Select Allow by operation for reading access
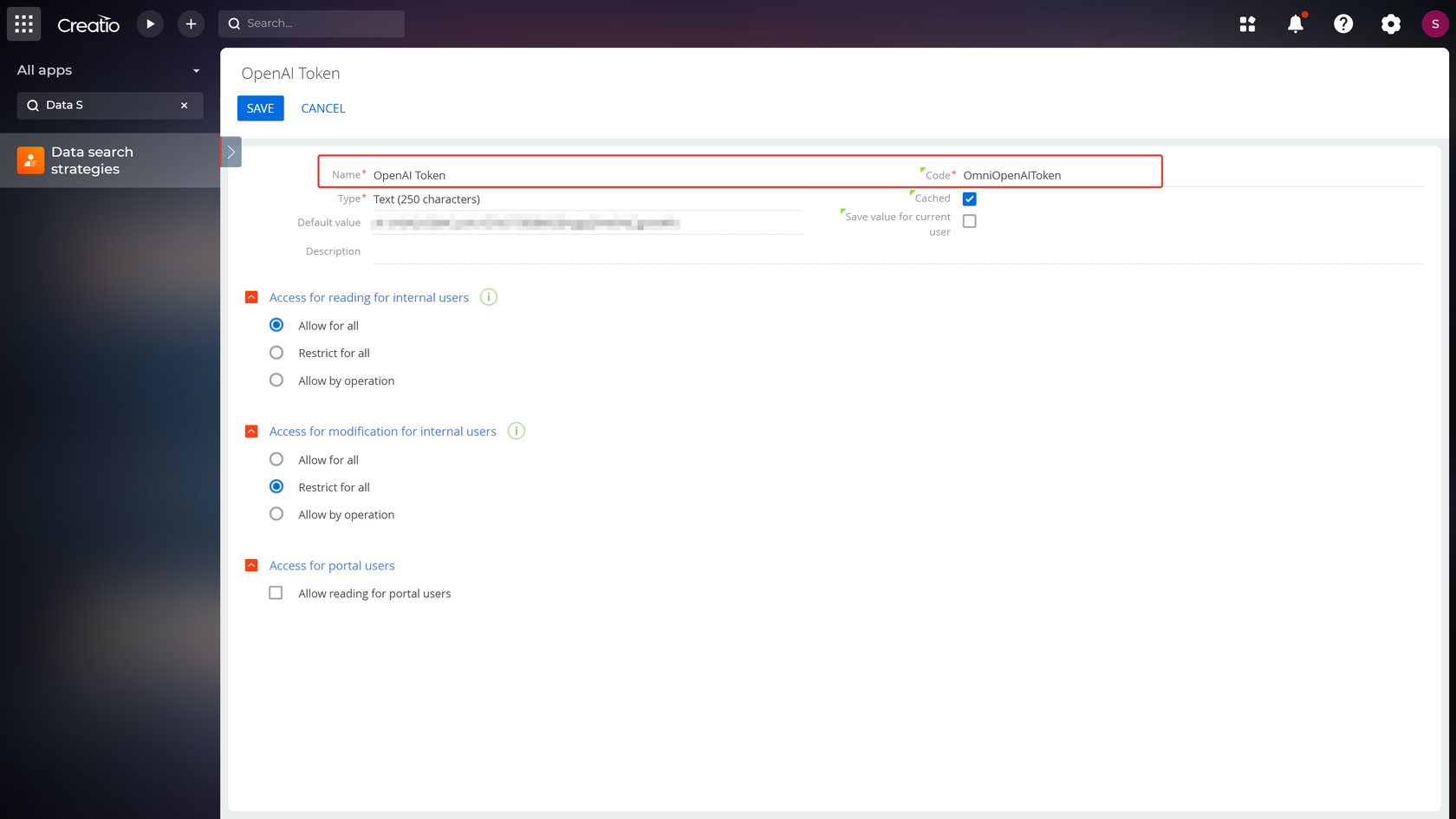This screenshot has width=1456, height=819. pyautogui.click(x=276, y=380)
